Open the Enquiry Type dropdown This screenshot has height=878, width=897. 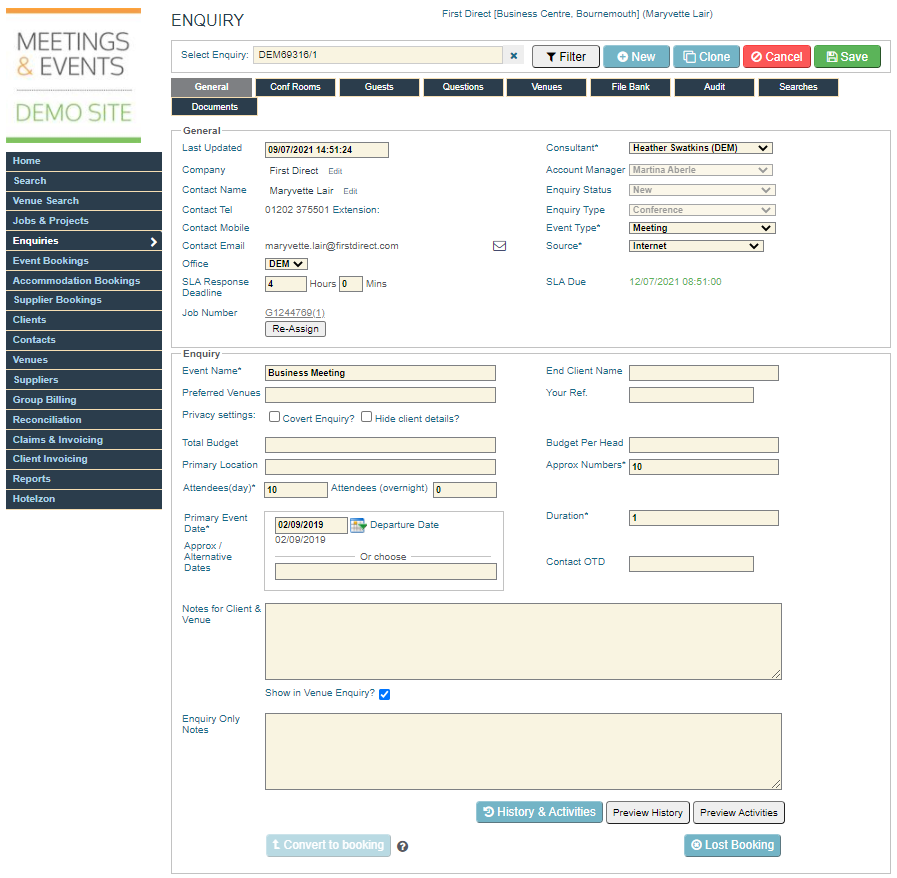[702, 210]
